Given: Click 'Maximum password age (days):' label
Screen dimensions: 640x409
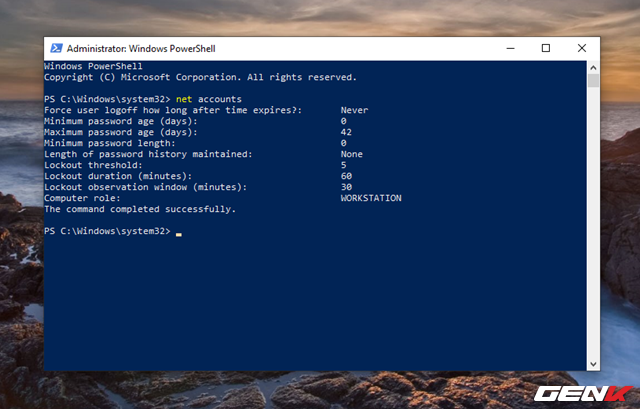Looking at the screenshot, I should [x=121, y=132].
